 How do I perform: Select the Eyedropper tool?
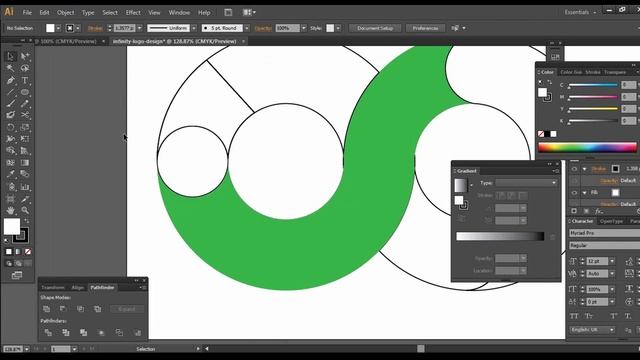pos(11,174)
